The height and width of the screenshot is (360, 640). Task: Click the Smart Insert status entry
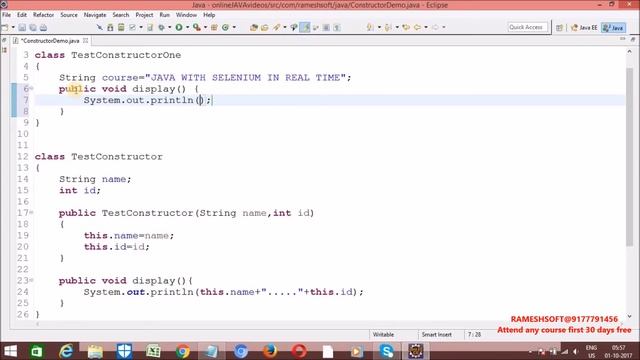[437, 335]
